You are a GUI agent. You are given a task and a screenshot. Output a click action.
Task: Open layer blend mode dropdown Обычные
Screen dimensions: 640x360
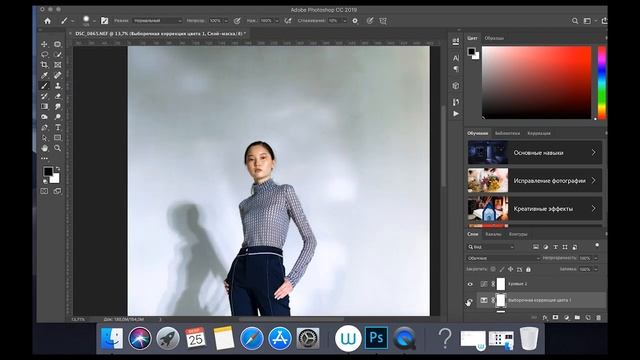tap(503, 258)
